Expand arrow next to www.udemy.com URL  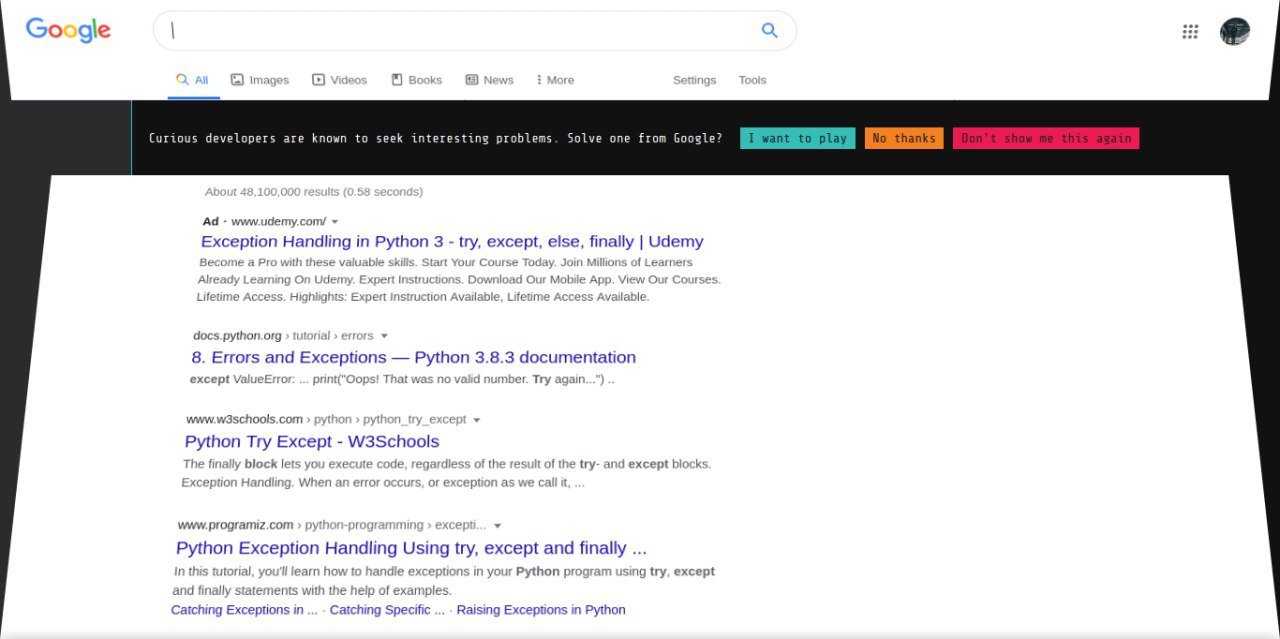pyautogui.click(x=335, y=222)
